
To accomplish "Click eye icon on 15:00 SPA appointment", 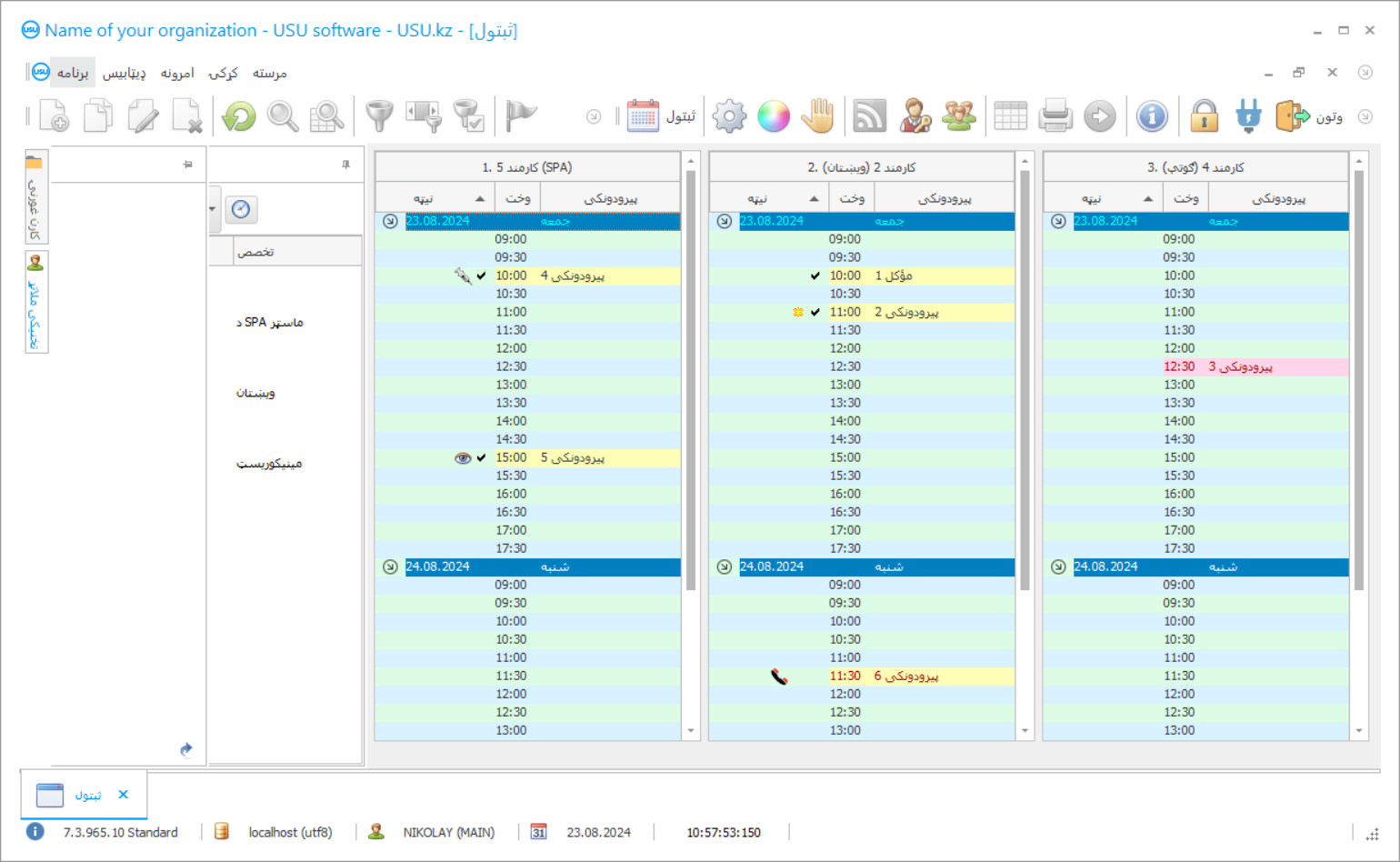I will click(463, 457).
